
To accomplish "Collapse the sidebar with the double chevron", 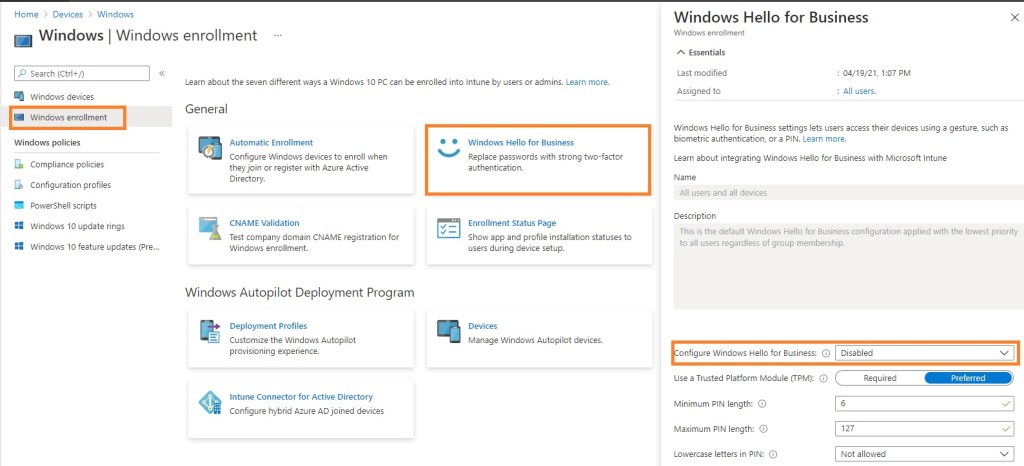I will 162,73.
